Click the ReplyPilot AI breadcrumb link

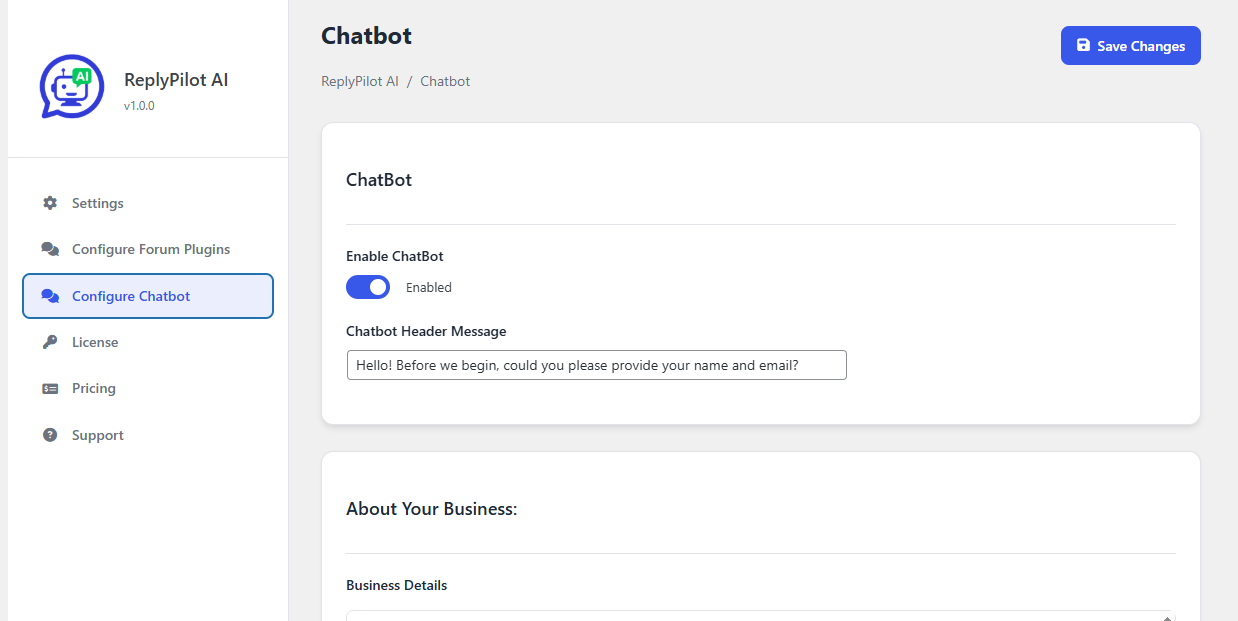coord(360,81)
